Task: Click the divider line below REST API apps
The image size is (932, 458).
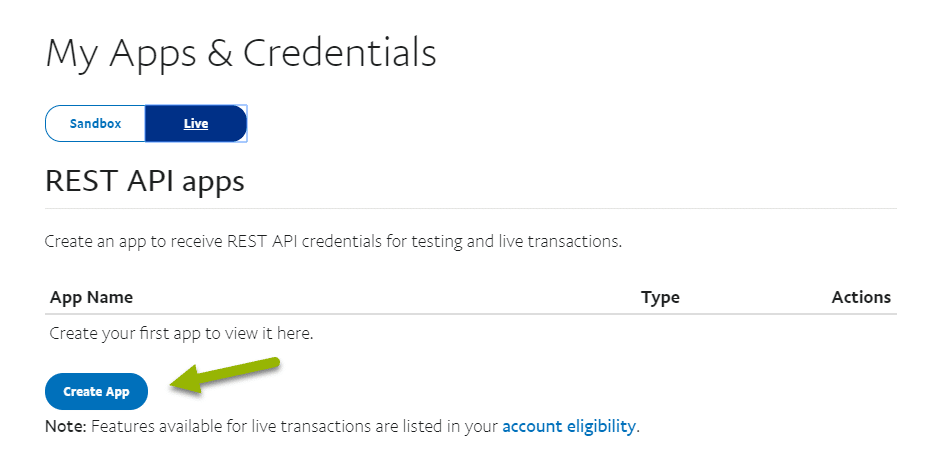Action: 470,209
